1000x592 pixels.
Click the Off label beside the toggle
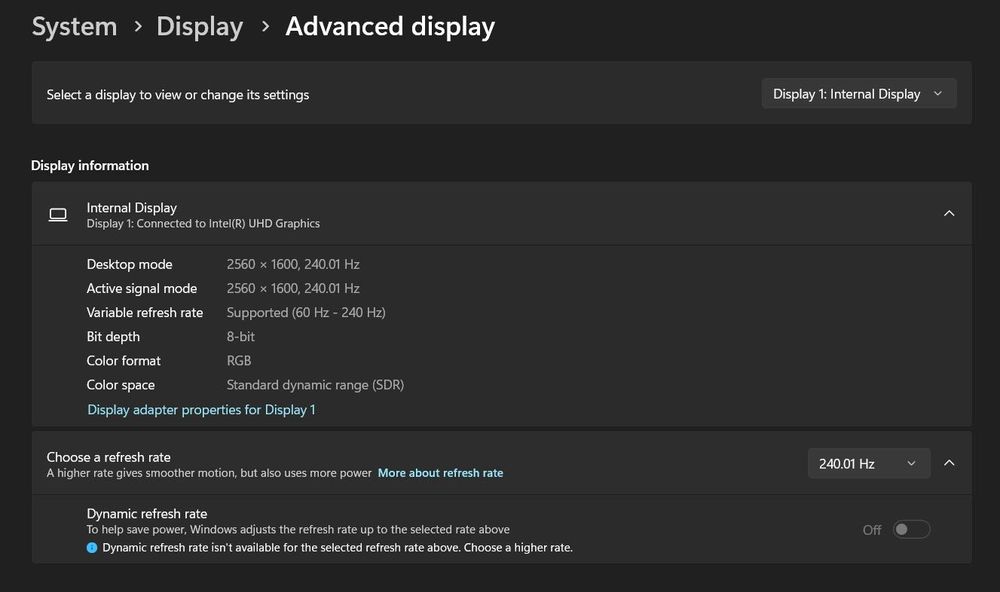pyautogui.click(x=872, y=530)
